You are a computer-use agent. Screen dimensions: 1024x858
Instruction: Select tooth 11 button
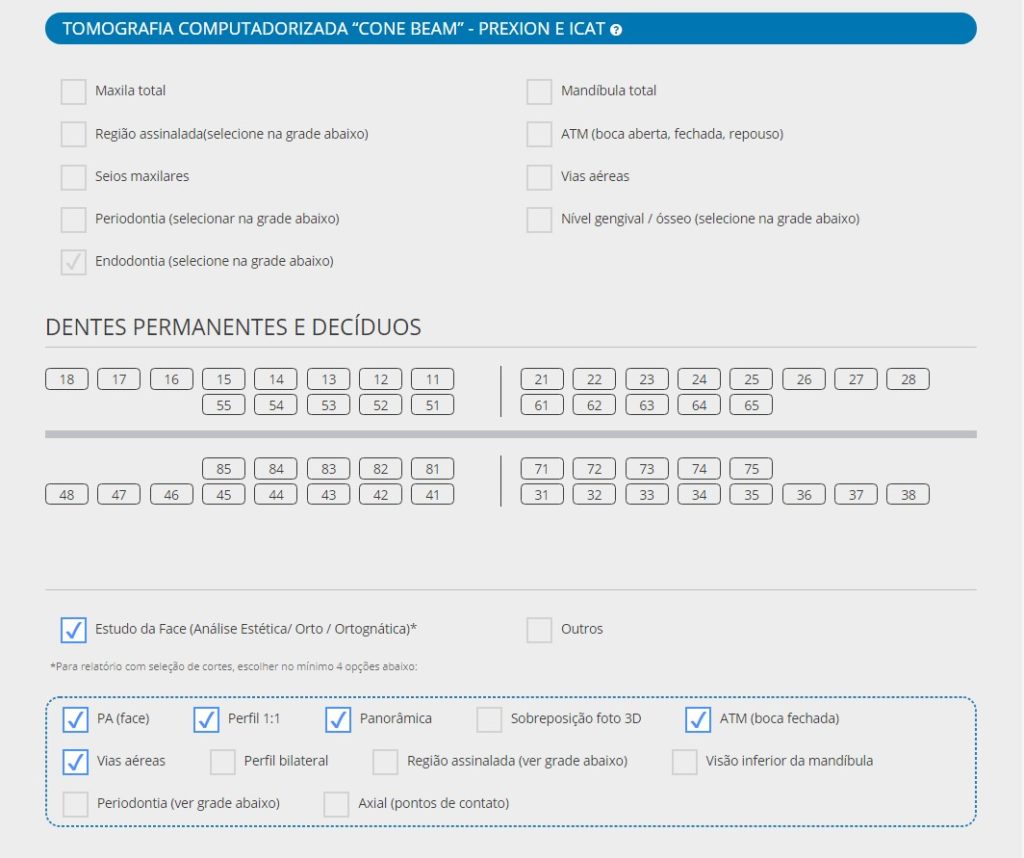(x=432, y=379)
